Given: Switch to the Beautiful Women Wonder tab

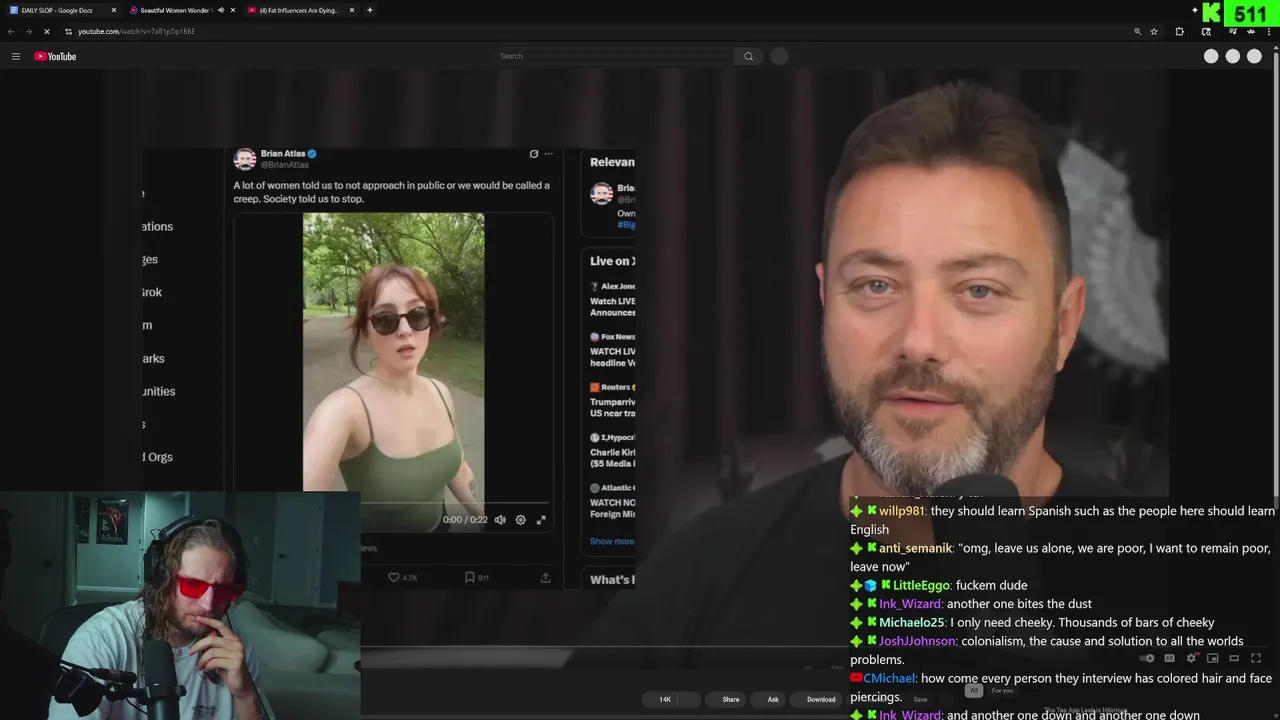Looking at the screenshot, I should (x=182, y=10).
